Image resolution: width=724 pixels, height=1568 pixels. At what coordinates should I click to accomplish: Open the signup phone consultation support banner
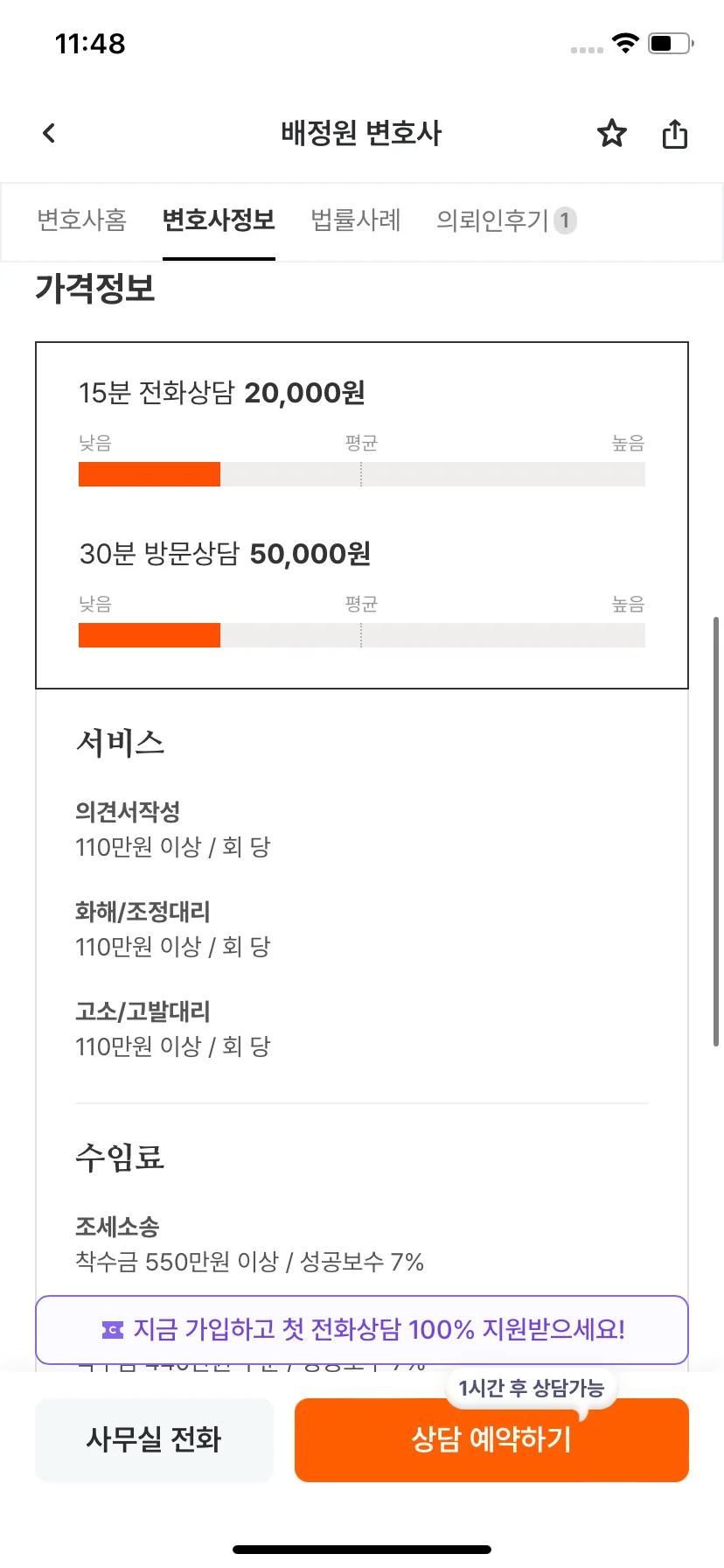pyautogui.click(x=362, y=1330)
